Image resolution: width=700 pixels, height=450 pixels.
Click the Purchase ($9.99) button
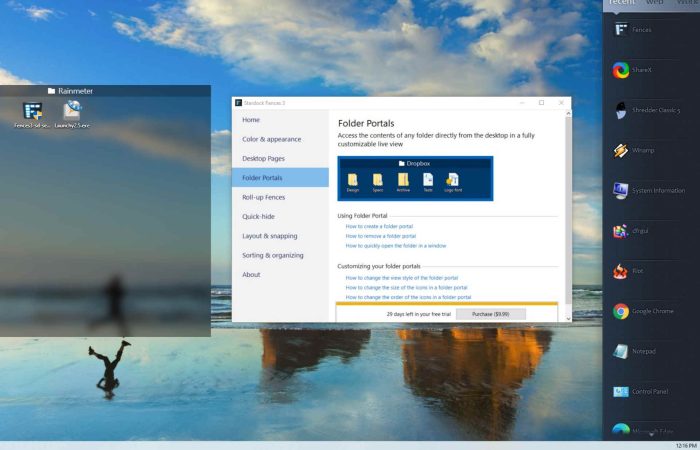tap(491, 314)
